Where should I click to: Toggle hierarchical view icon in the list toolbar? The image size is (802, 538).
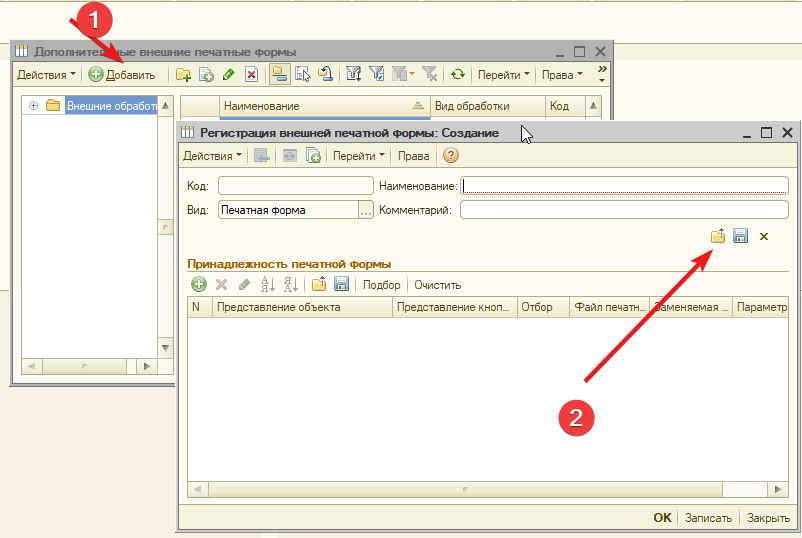tap(279, 75)
